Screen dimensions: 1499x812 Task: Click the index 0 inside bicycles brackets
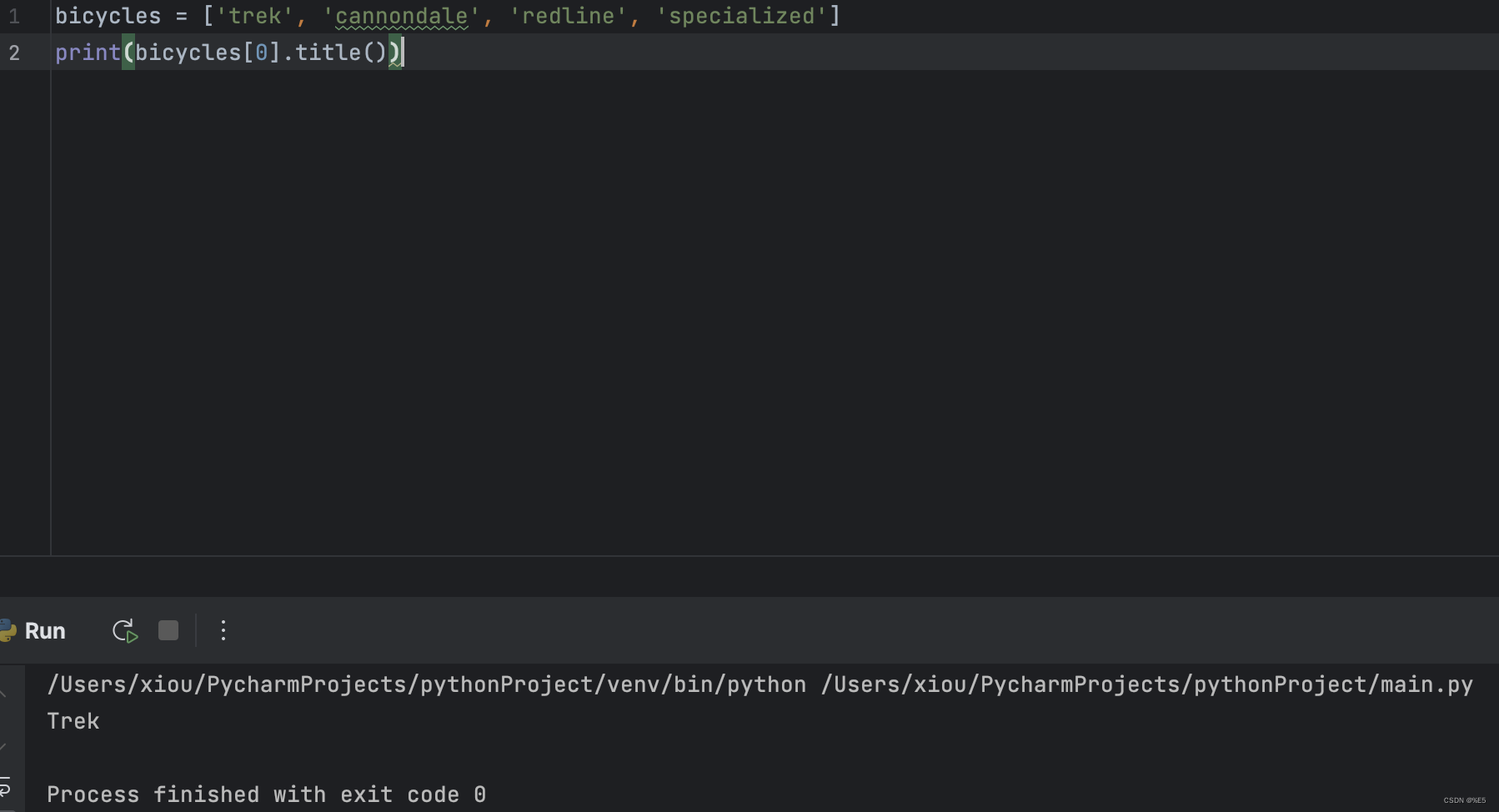261,53
